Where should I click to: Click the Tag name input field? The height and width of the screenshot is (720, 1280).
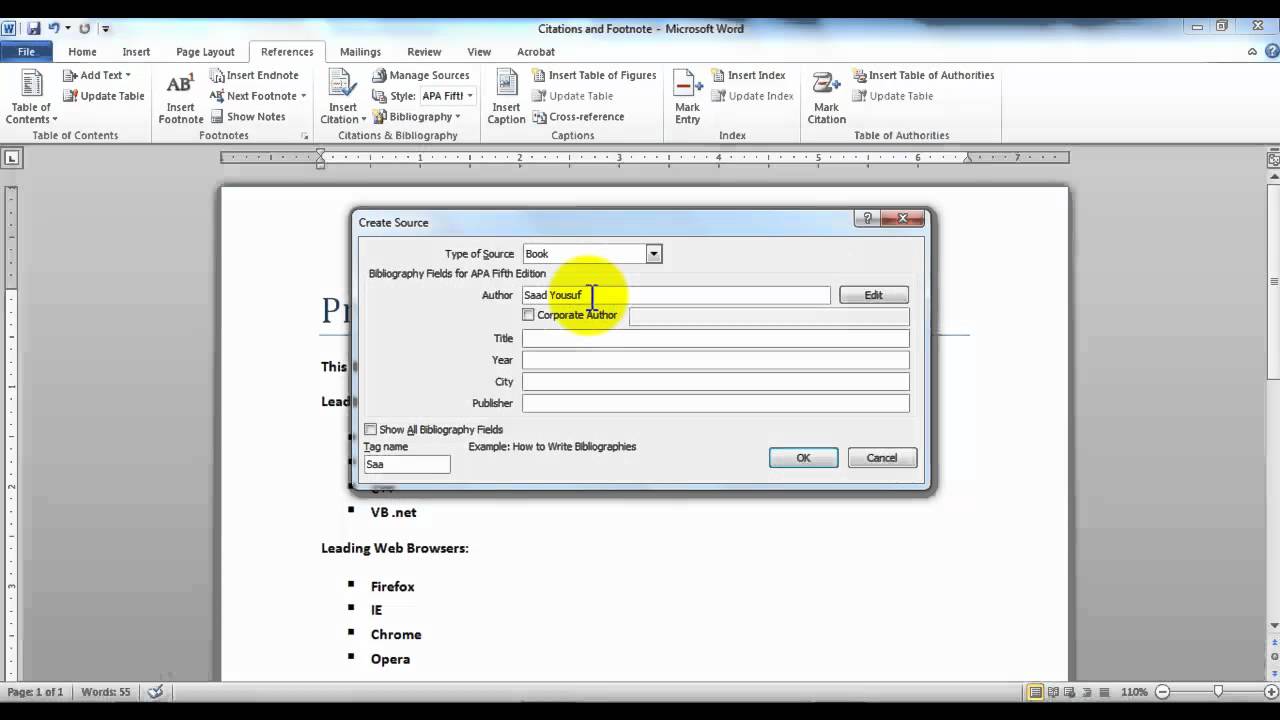[x=407, y=465]
